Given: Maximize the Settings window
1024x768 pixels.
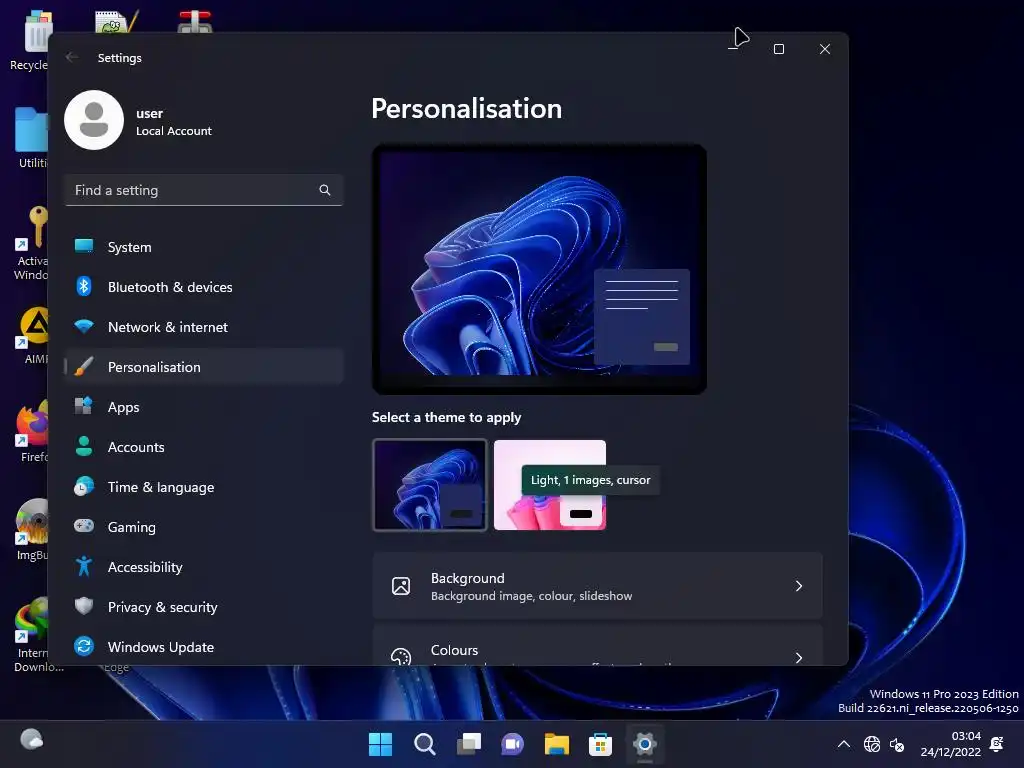Looking at the screenshot, I should click(x=778, y=49).
